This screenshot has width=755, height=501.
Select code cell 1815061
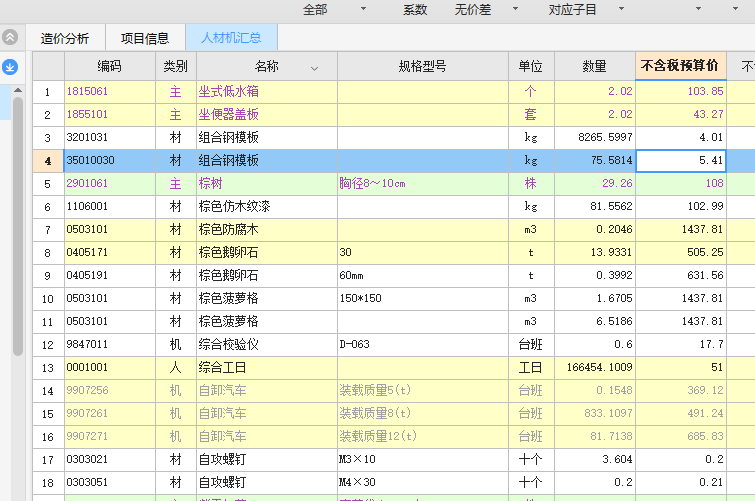pyautogui.click(x=110, y=92)
